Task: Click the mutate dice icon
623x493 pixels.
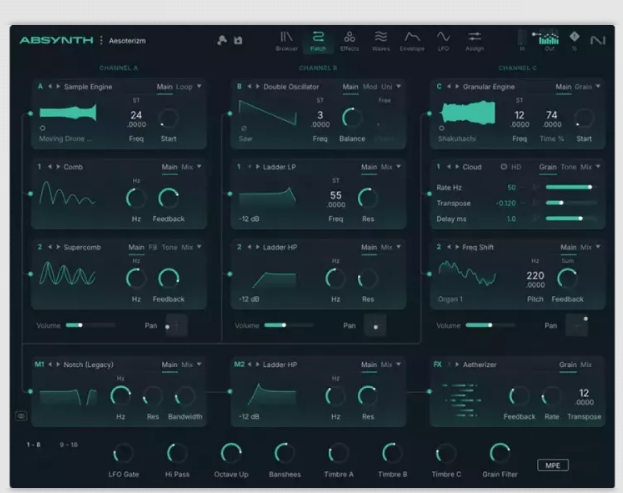Action: (222, 40)
